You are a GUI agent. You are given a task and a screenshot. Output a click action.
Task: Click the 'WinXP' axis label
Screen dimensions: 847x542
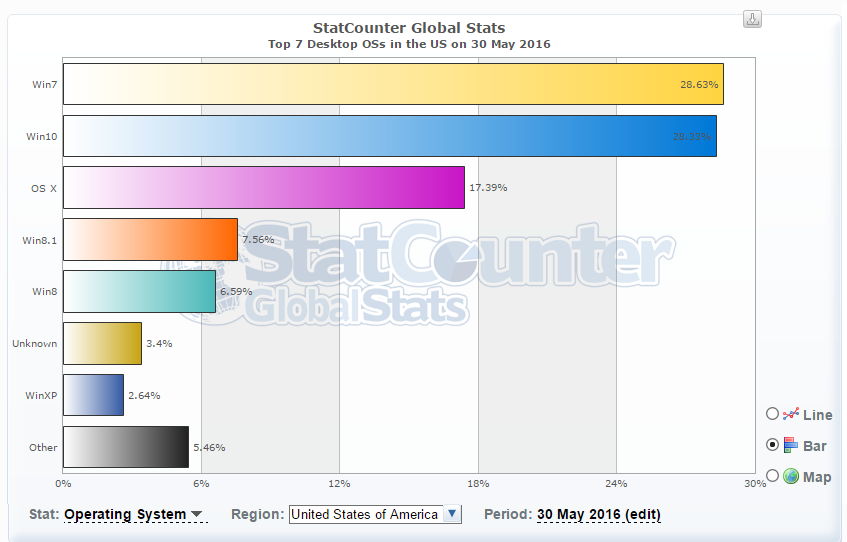[41, 396]
